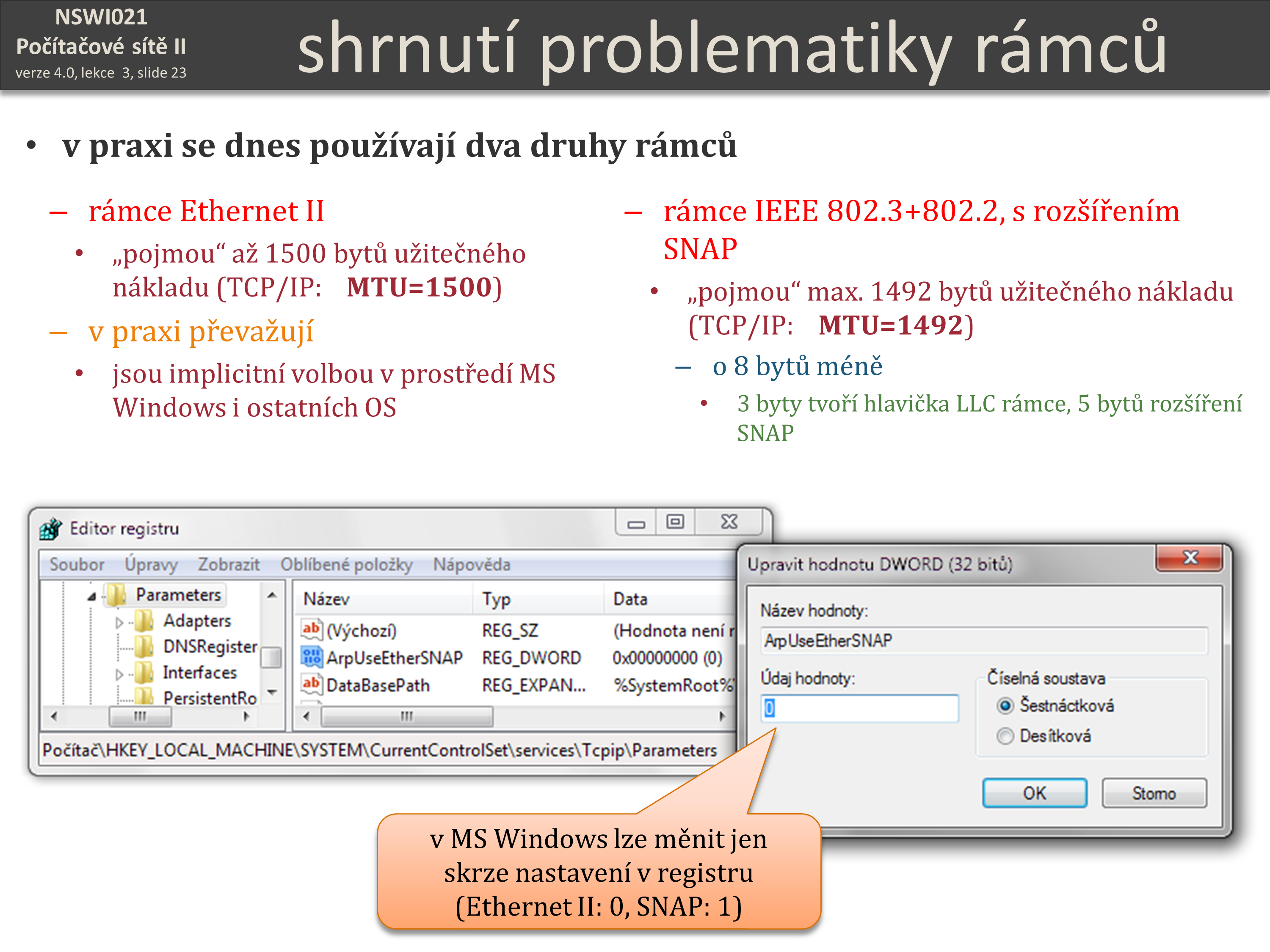This screenshot has width=1270, height=952.
Task: Open the Soubor menu
Action: click(x=76, y=564)
